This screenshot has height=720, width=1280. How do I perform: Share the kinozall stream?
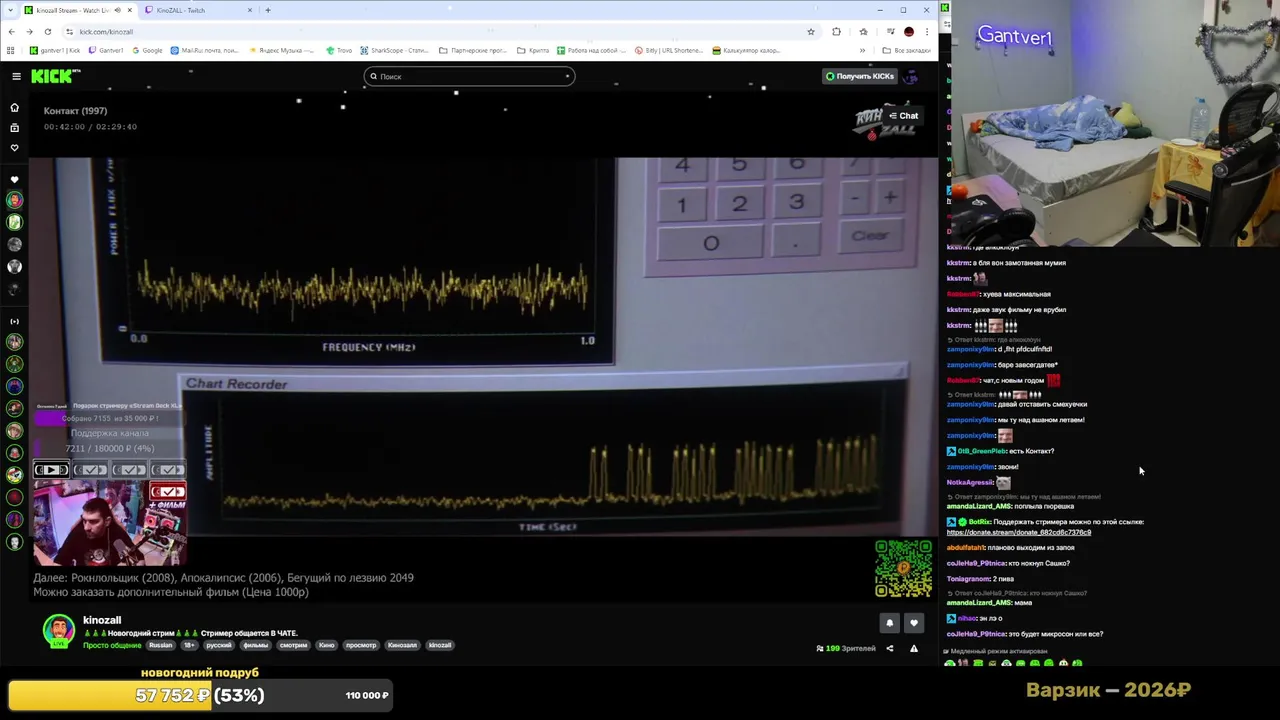[889, 648]
